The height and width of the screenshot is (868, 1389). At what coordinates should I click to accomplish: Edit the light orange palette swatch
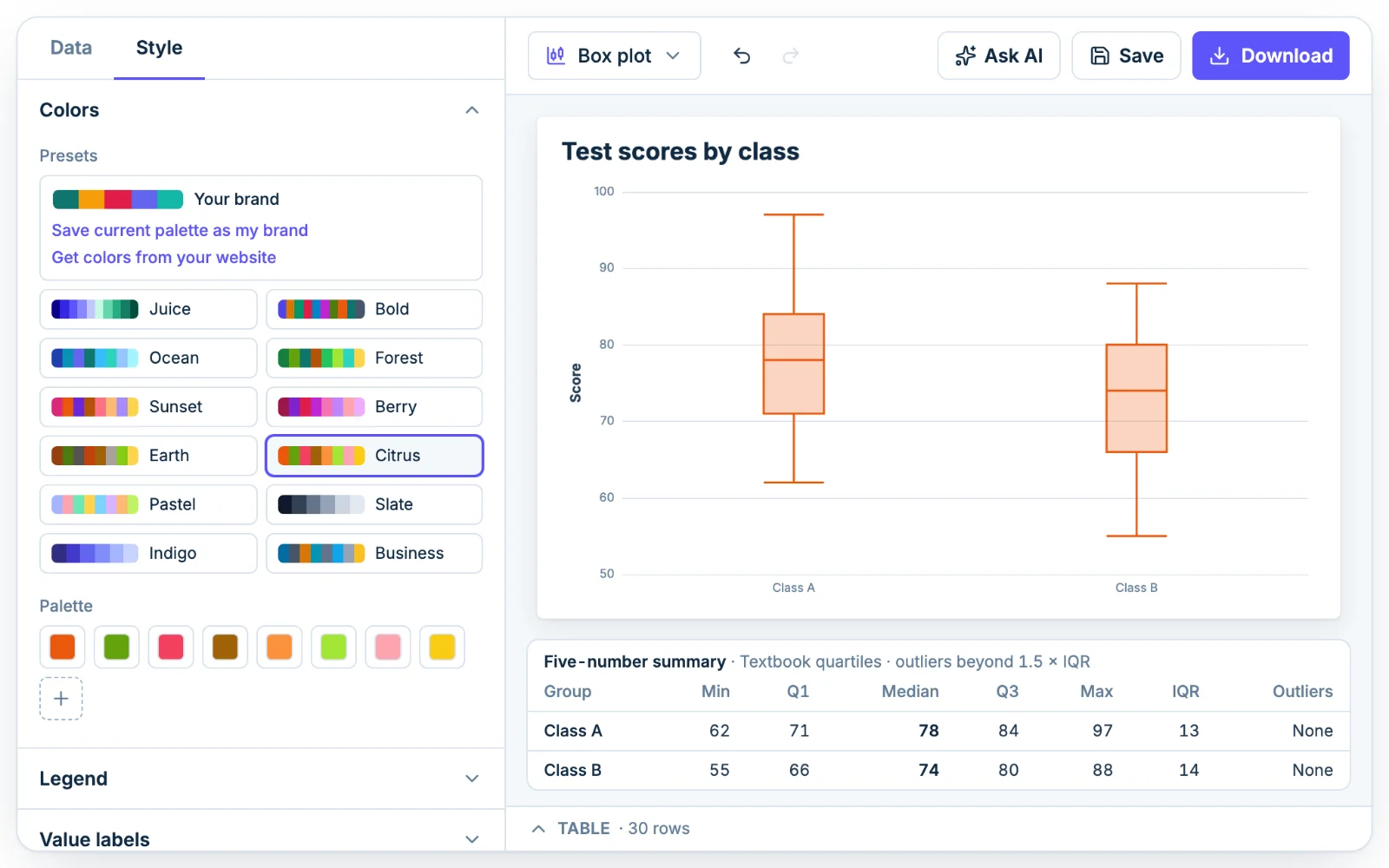[x=280, y=647]
